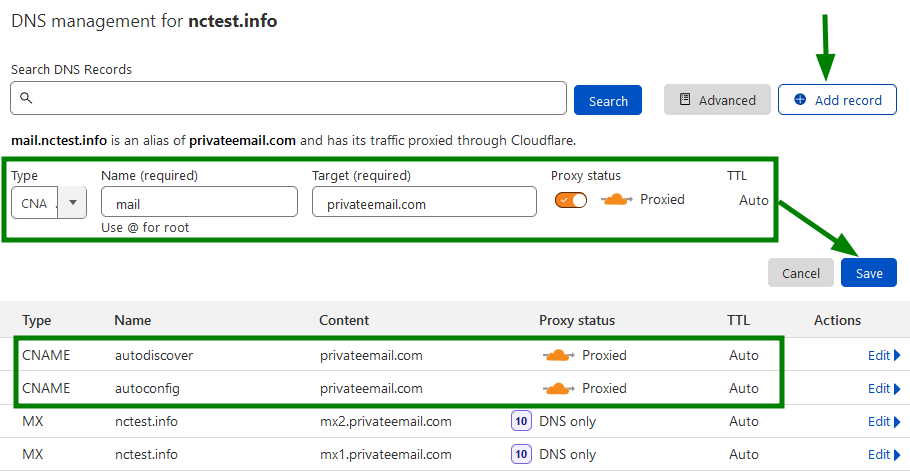Image resolution: width=910 pixels, height=471 pixels.
Task: Click priority 10 badge for mx2.privateemail.com
Action: (521, 421)
